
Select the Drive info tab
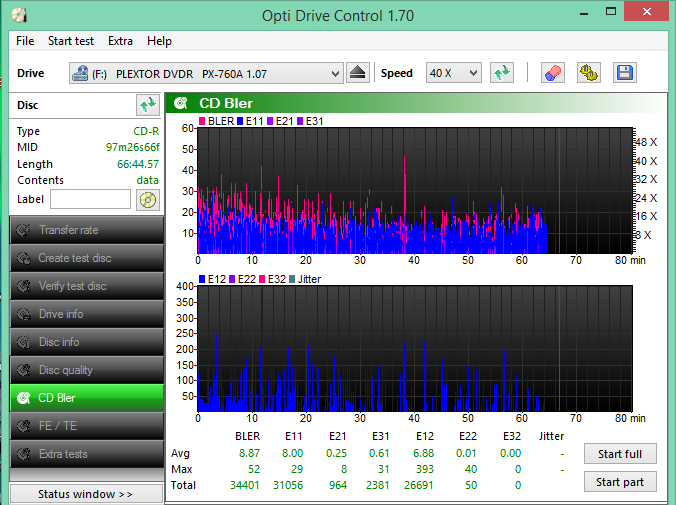[87, 314]
